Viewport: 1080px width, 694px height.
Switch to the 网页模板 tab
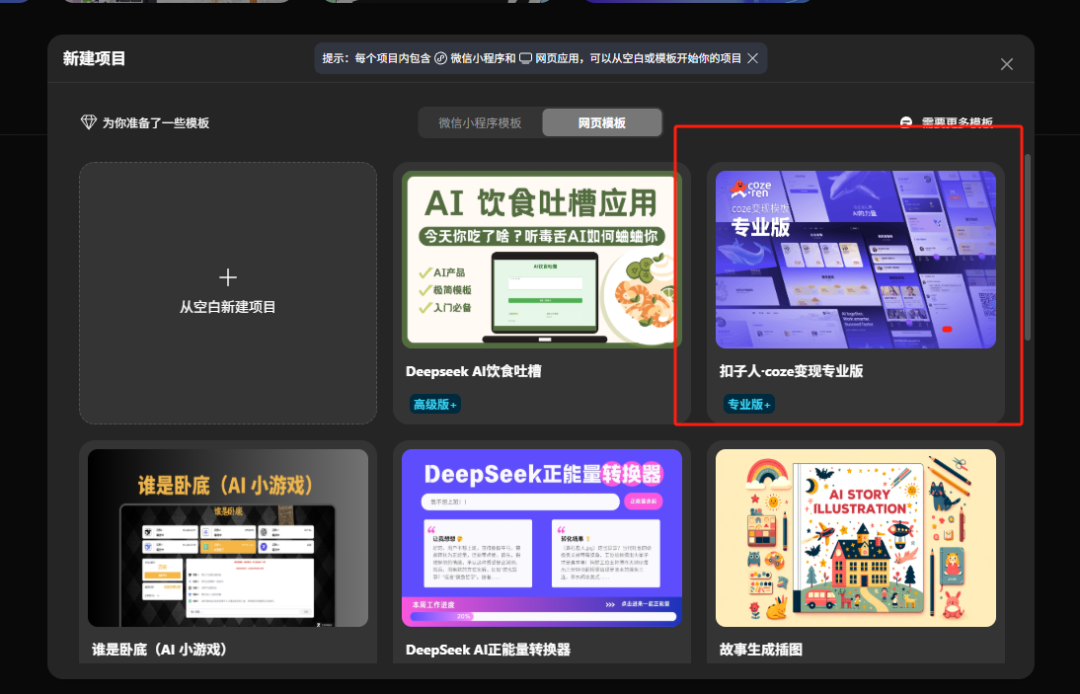602,122
